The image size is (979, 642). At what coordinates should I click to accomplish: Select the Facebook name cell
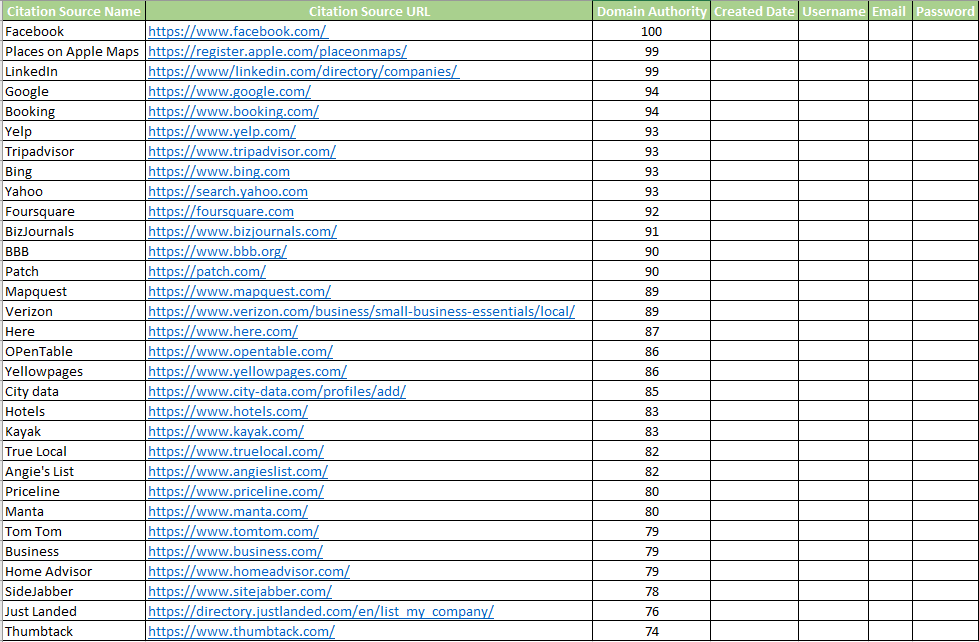[x=73, y=31]
